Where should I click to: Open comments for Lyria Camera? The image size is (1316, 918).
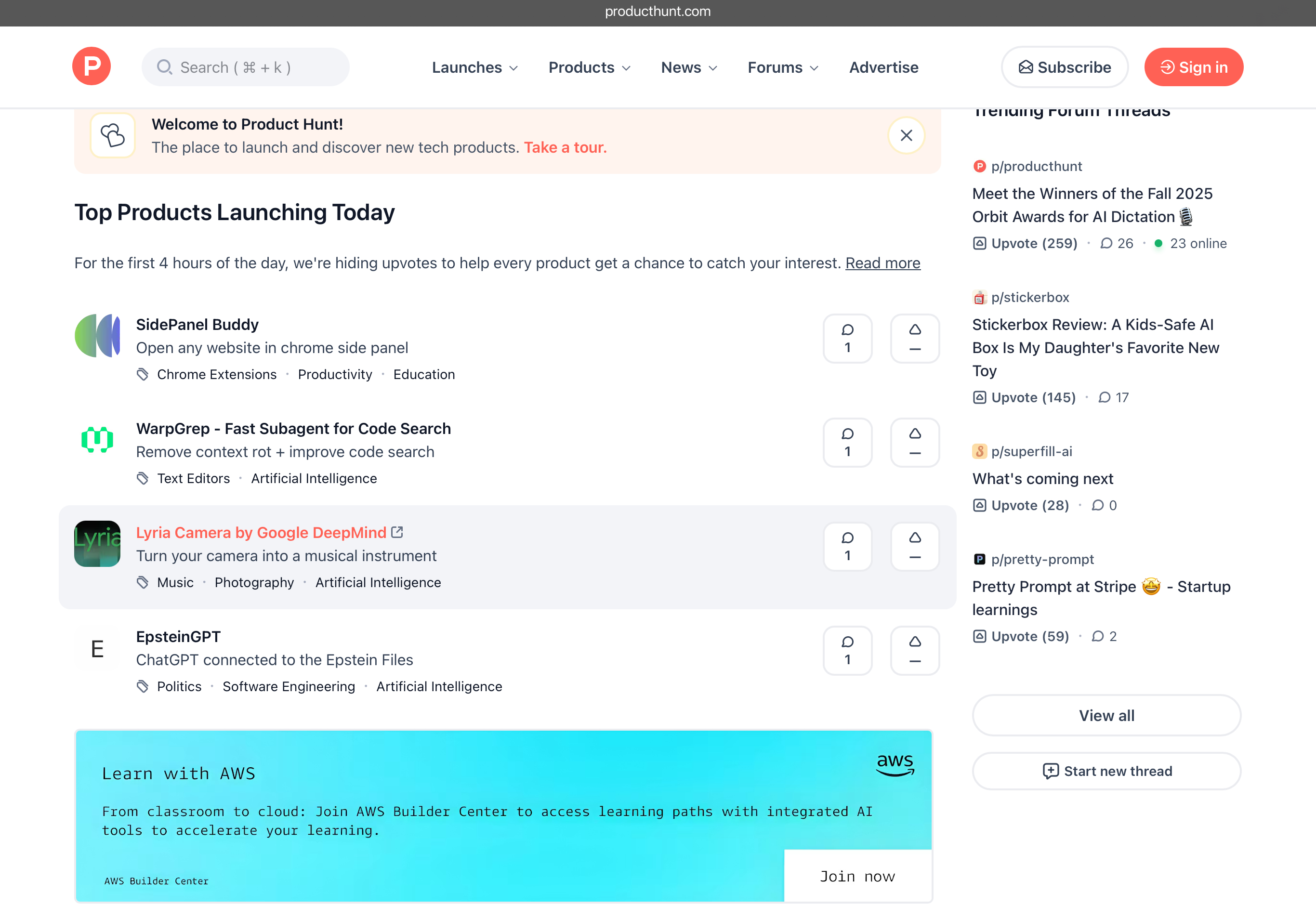click(847, 547)
